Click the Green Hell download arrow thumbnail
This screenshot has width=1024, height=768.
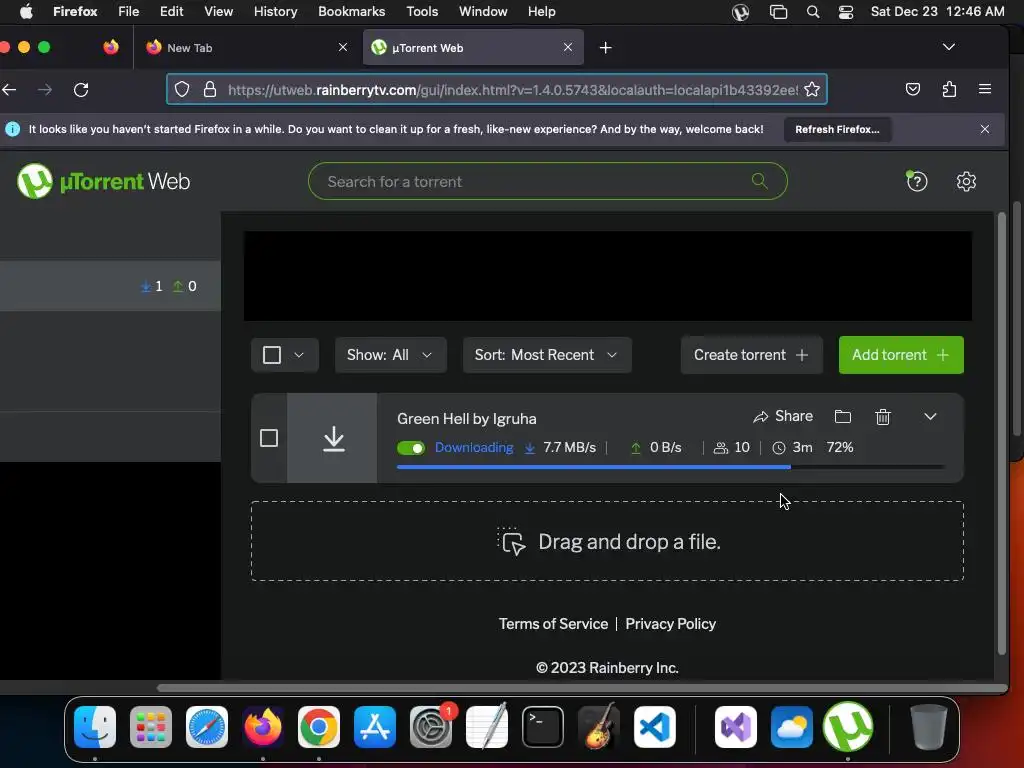coord(332,438)
